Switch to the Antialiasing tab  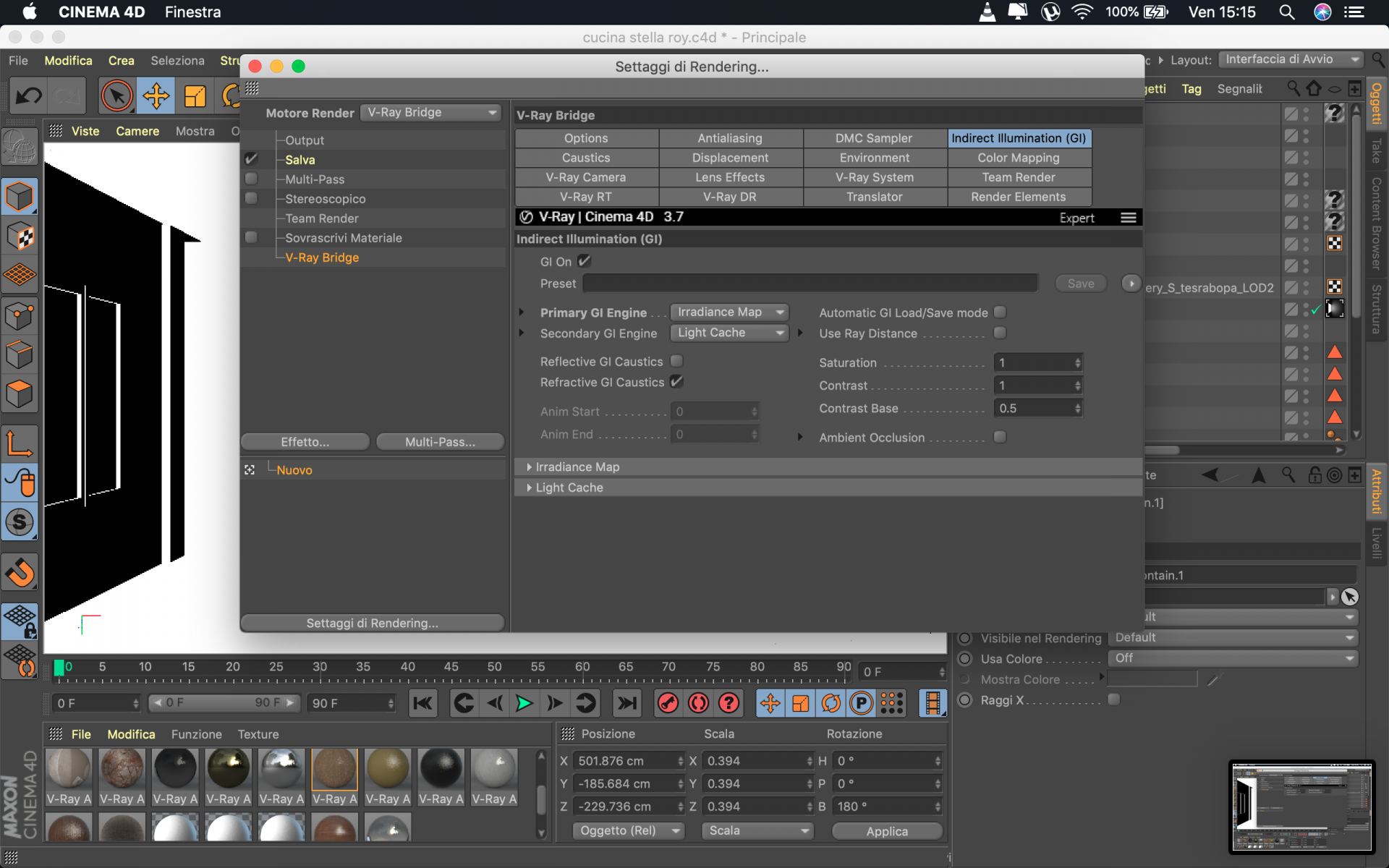(730, 138)
